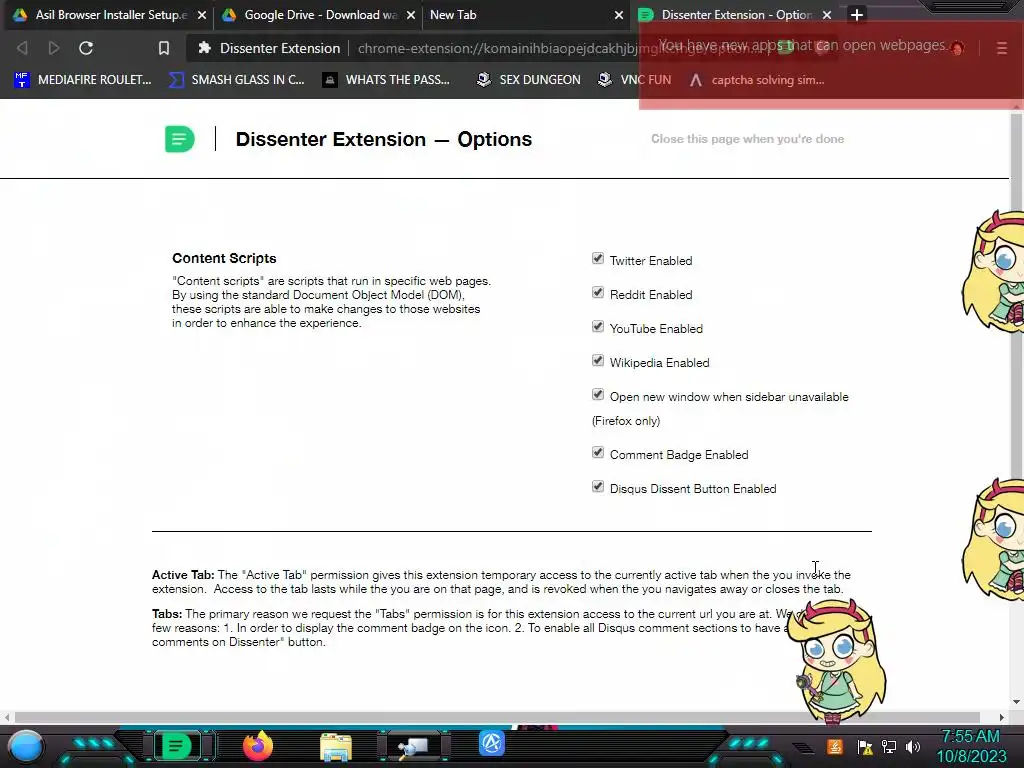This screenshot has width=1024, height=768.
Task: Click the Star Butterfly mascot near bottom right
Action: (x=838, y=661)
